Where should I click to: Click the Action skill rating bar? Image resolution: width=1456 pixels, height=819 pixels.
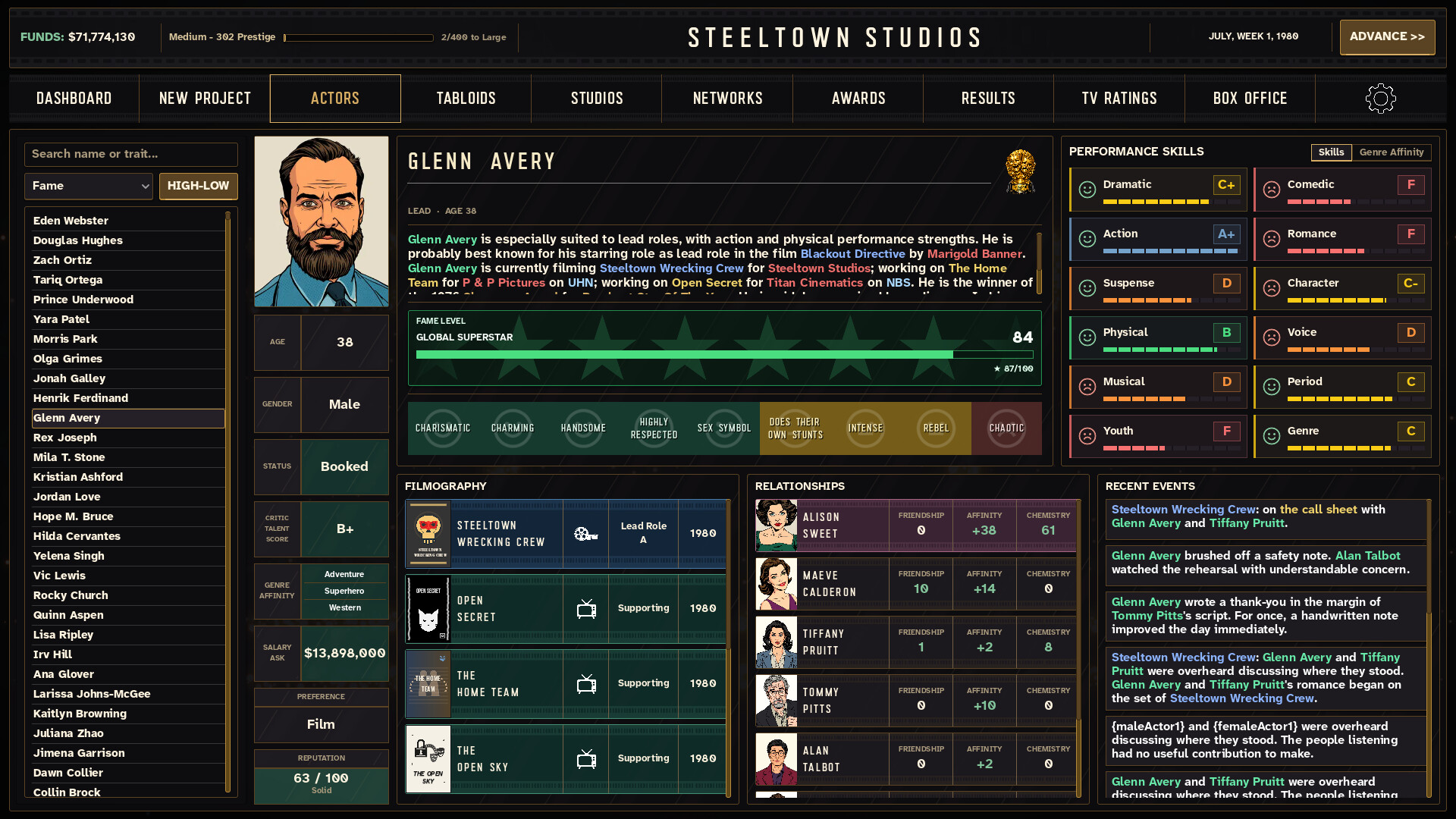click(1170, 251)
